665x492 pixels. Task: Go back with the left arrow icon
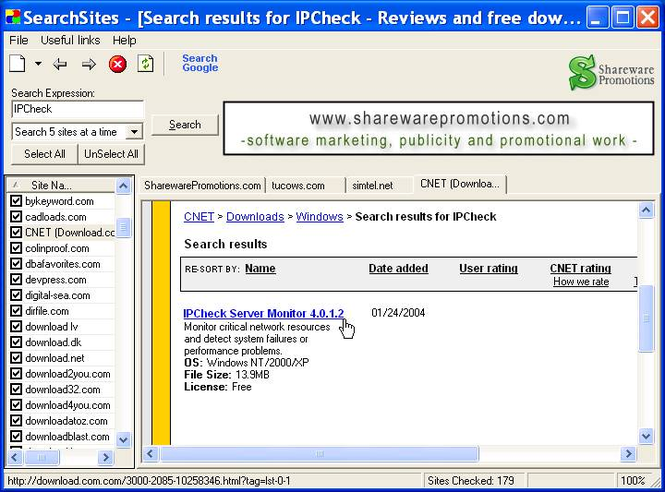(x=60, y=64)
